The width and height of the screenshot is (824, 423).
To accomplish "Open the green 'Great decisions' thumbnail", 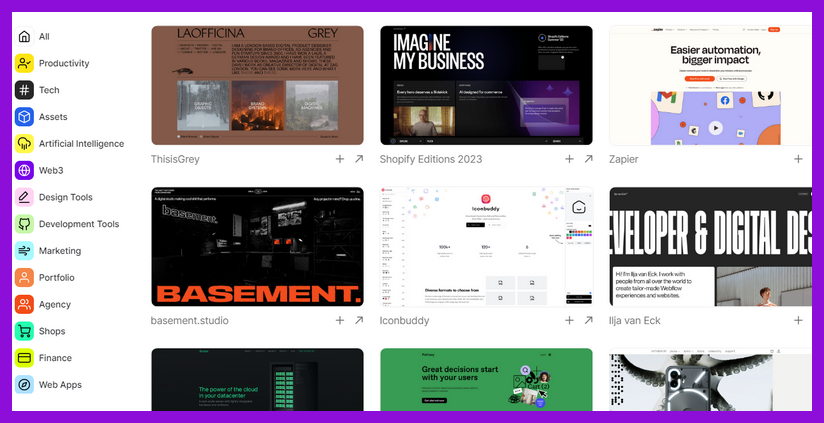I will 486,379.
